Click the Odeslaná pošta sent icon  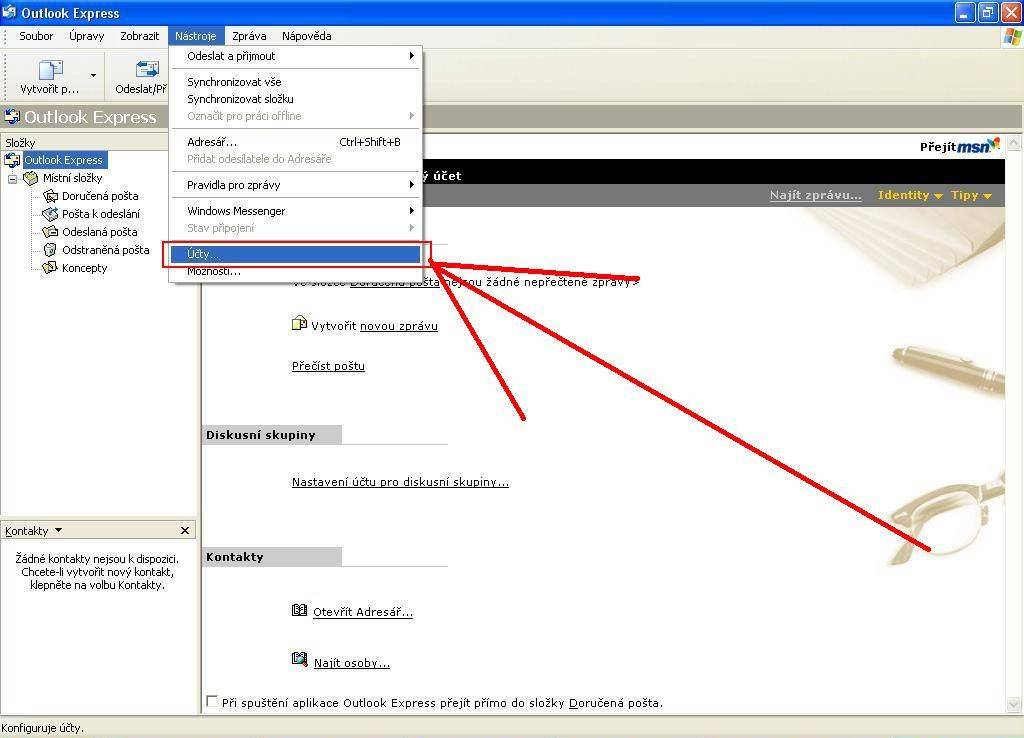pyautogui.click(x=50, y=232)
